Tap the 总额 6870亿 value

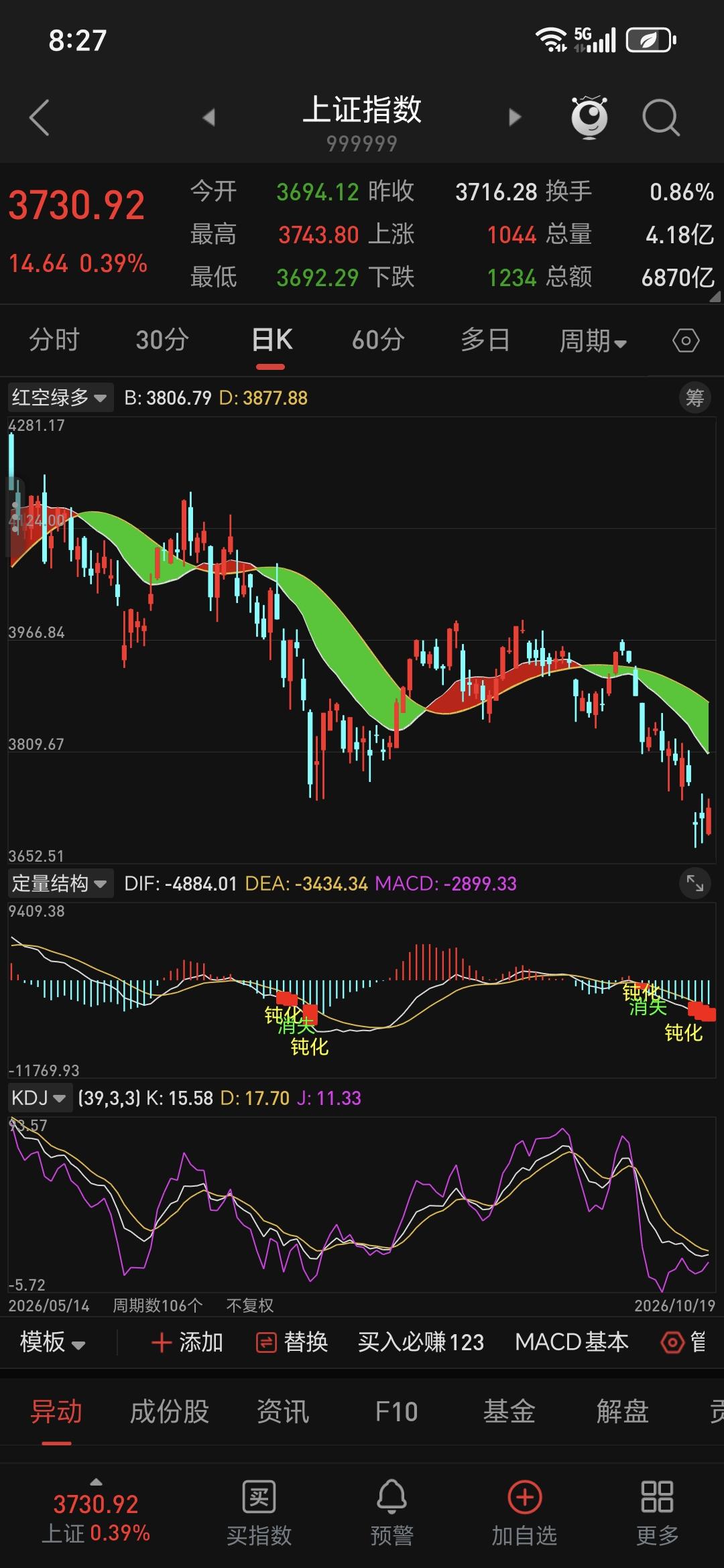point(678,277)
